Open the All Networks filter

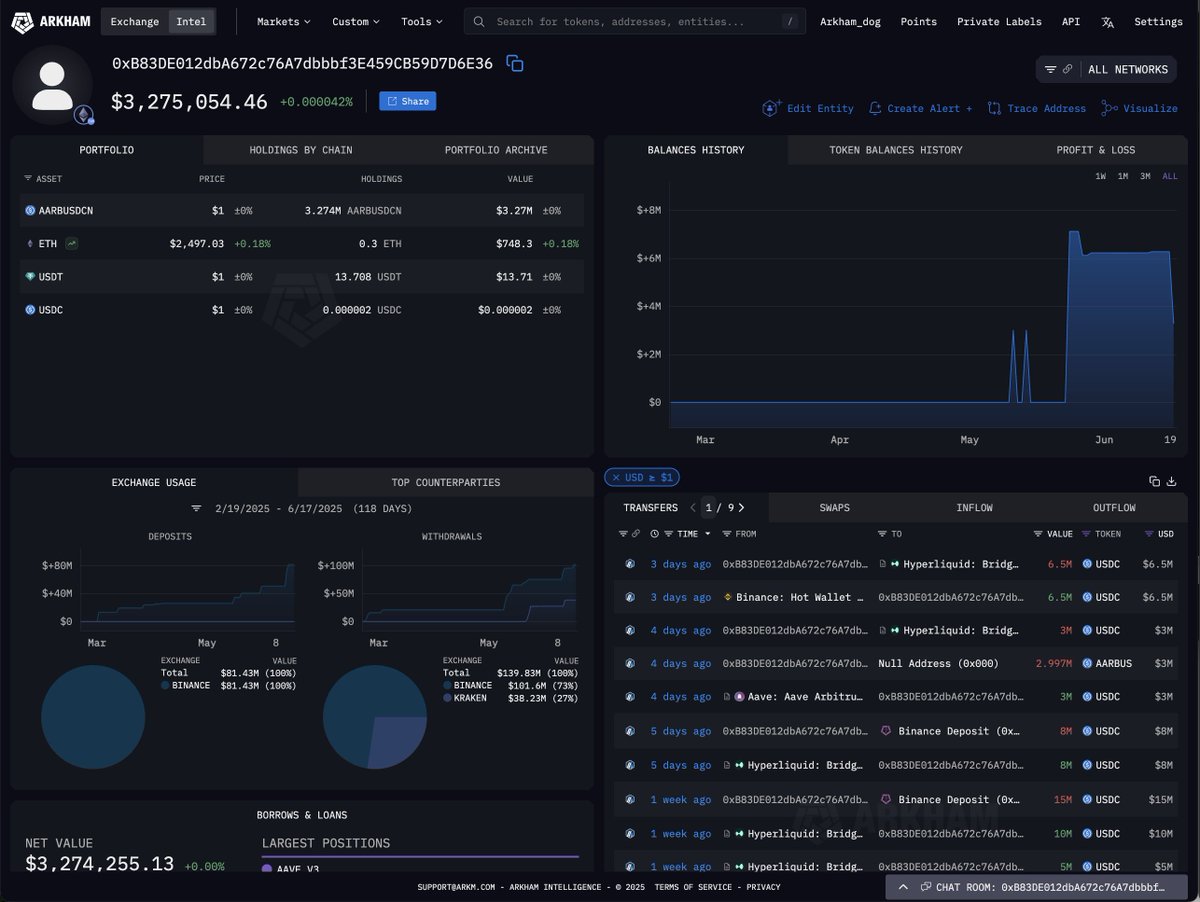pyautogui.click(x=1106, y=69)
